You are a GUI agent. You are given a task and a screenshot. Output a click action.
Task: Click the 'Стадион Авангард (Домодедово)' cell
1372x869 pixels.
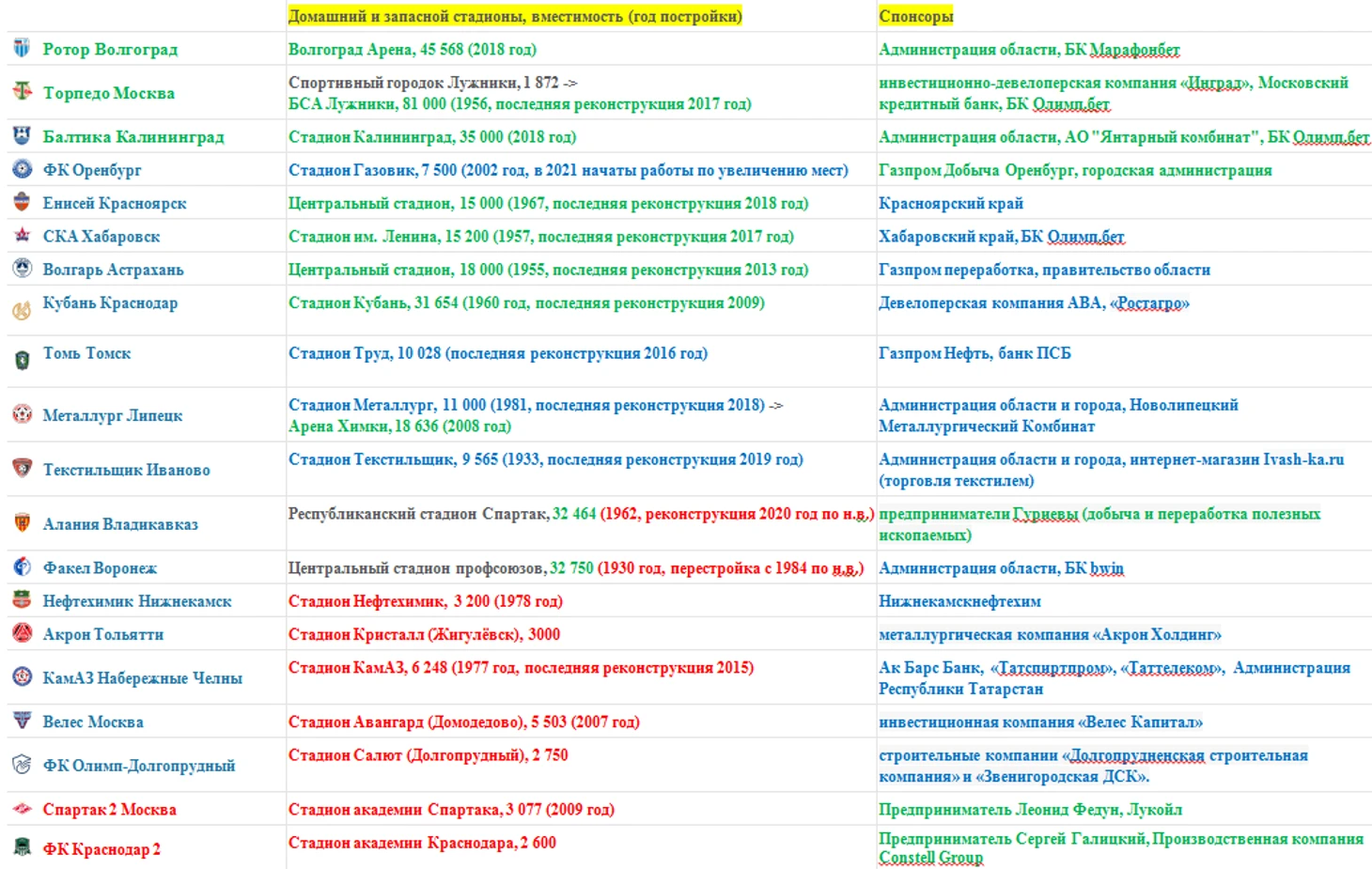[x=464, y=722]
